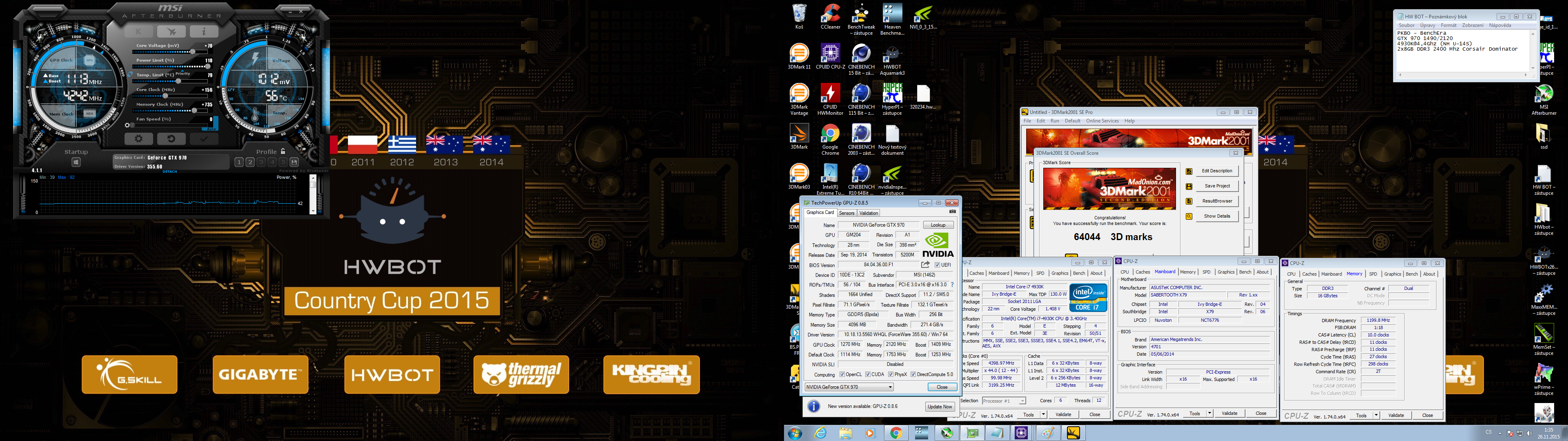Expand Tools dropdown arrow in CPU-Z Memory window

pyautogui.click(x=1377, y=415)
